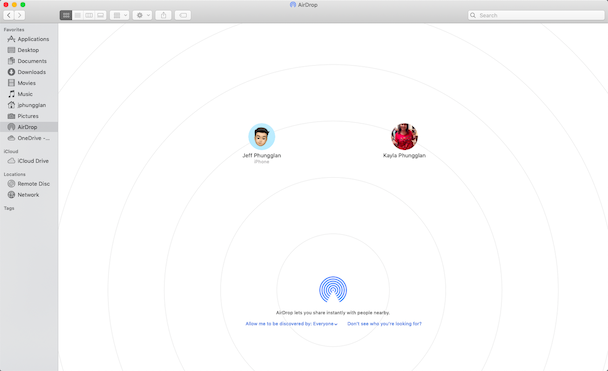Click the iCloud Drive cloud icon

(x=11, y=160)
